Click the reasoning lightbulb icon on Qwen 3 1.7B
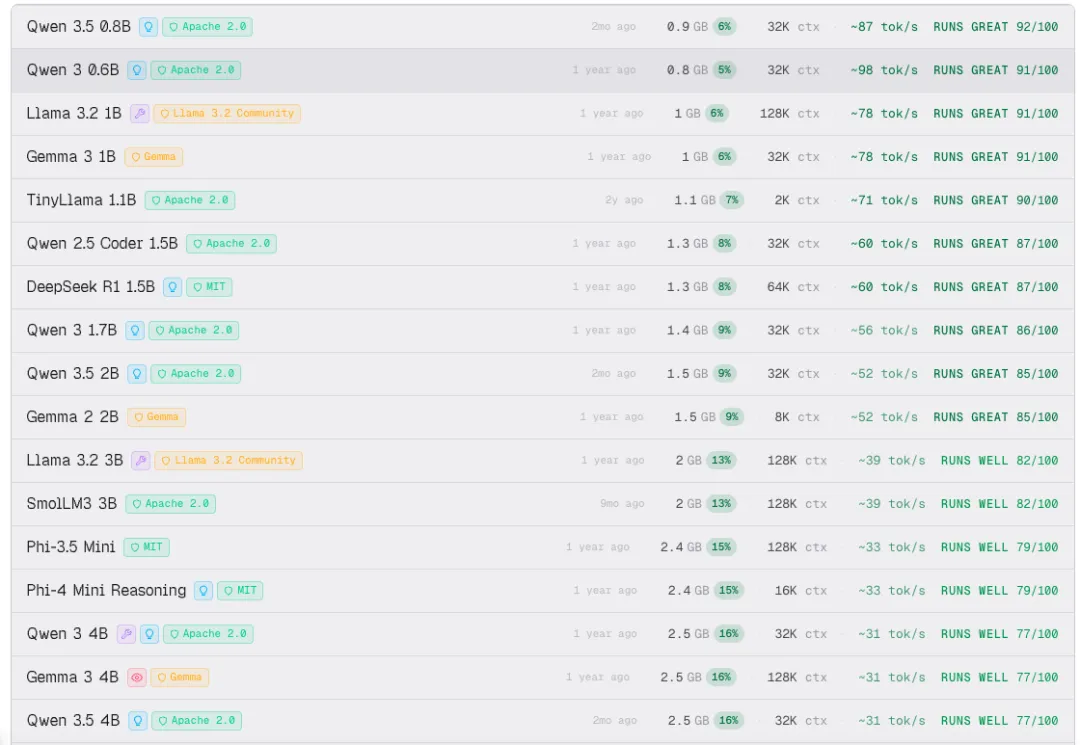 [135, 330]
